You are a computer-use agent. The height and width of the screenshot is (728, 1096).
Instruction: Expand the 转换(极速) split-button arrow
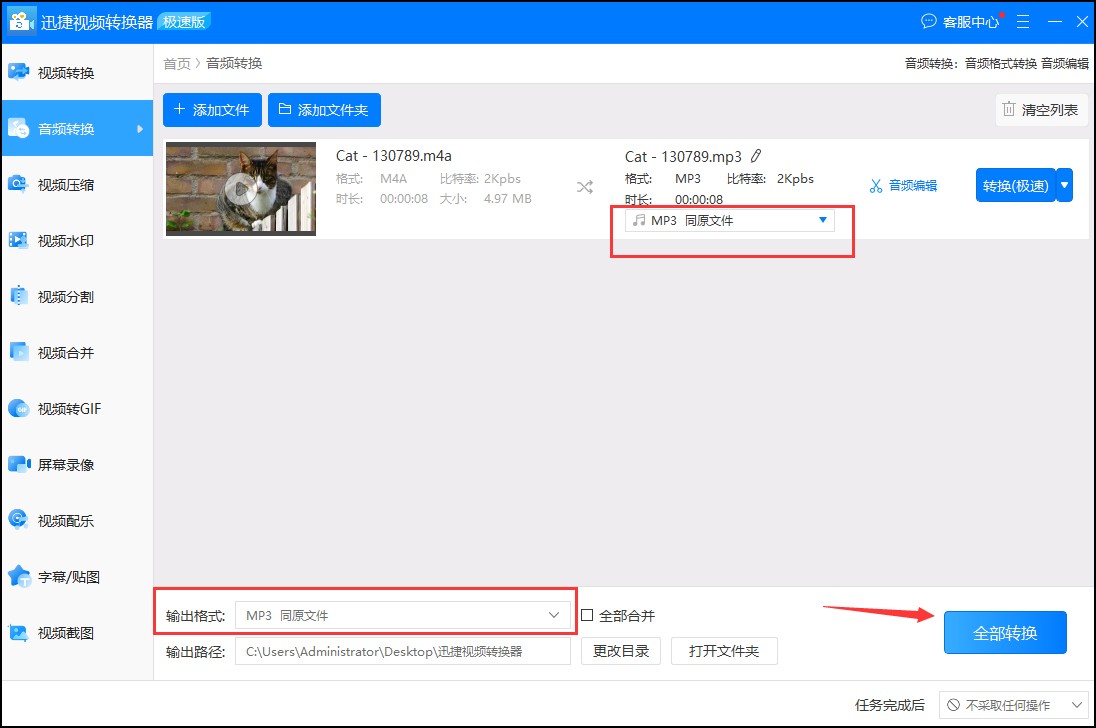pyautogui.click(x=1066, y=185)
